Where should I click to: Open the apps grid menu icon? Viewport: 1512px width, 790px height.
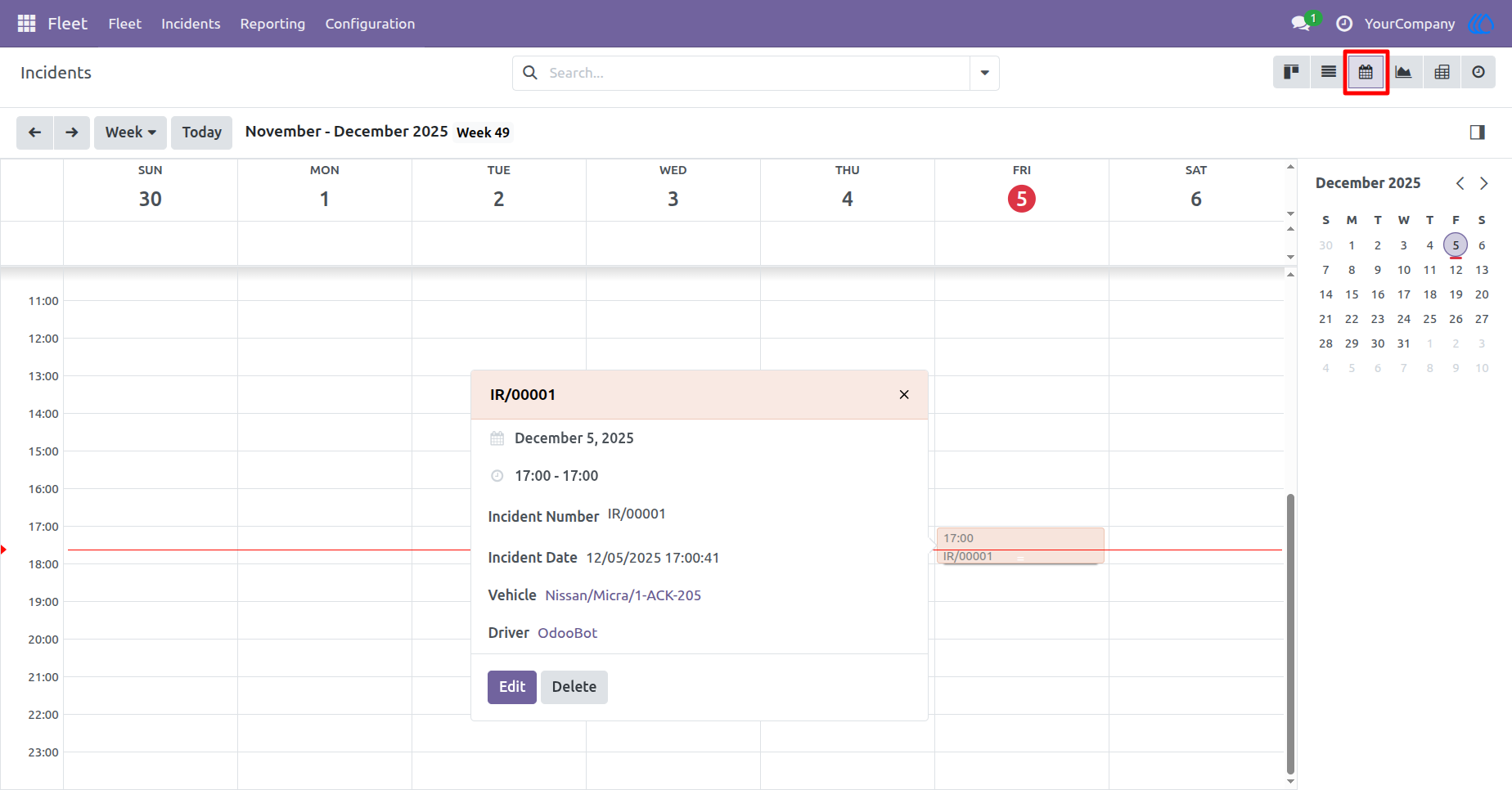pyautogui.click(x=26, y=24)
